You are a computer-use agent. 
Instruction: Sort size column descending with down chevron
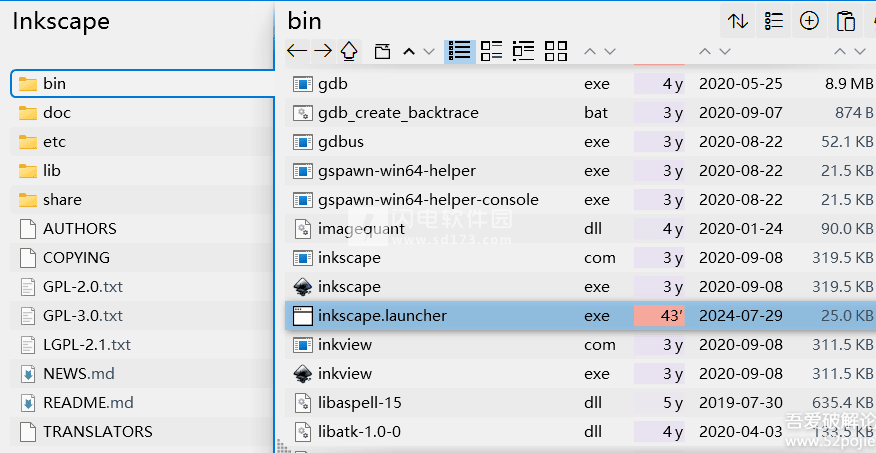click(860, 52)
